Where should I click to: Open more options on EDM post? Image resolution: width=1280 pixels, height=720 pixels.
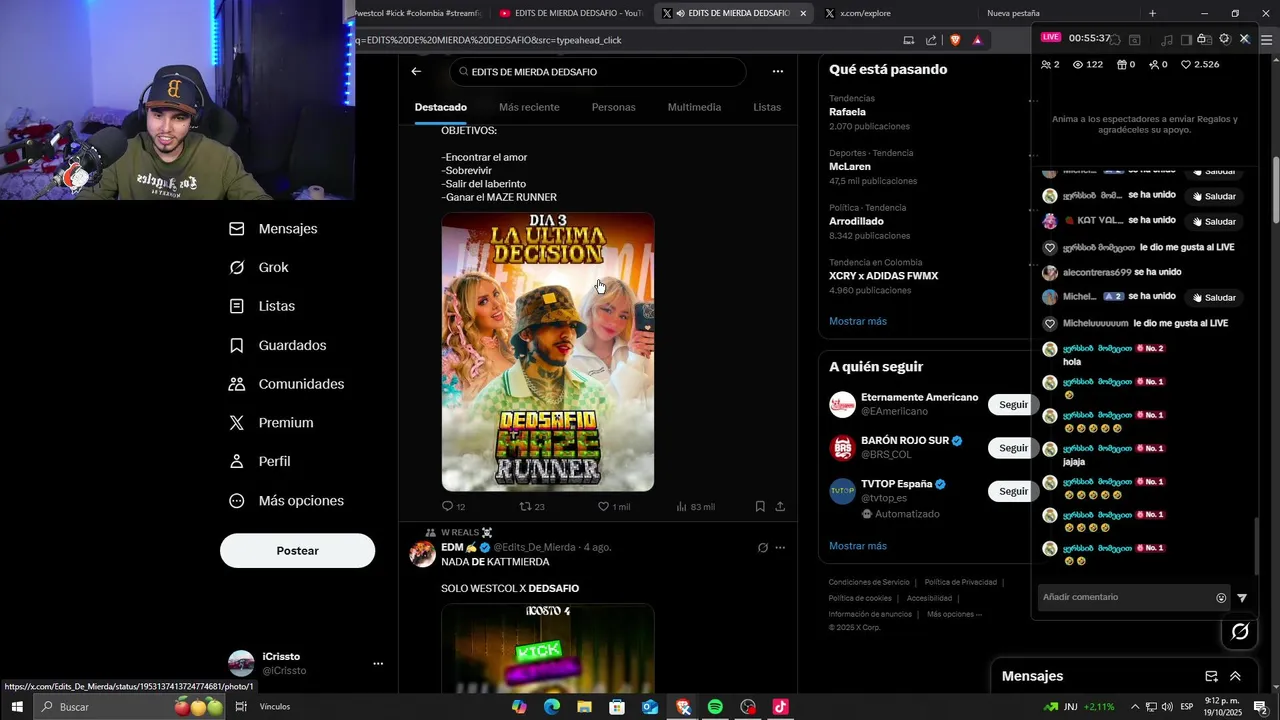(780, 548)
